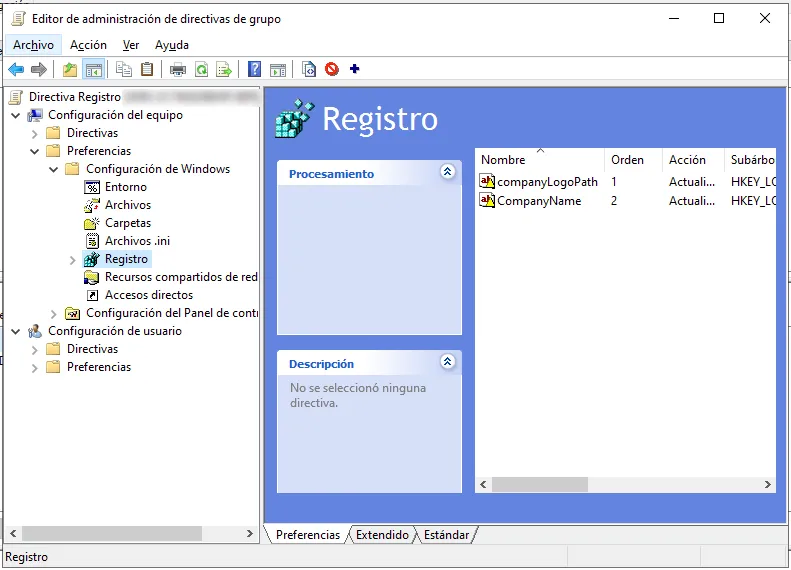Switch to the Extendido tab
This screenshot has width=791, height=570.
[382, 535]
